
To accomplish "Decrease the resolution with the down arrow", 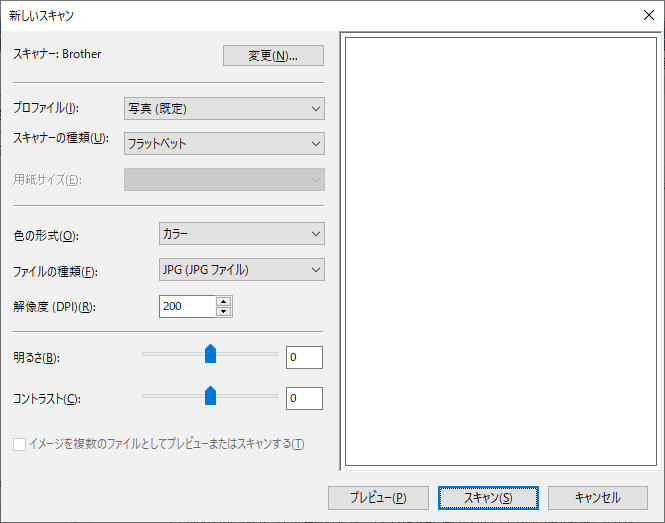I will [x=224, y=312].
